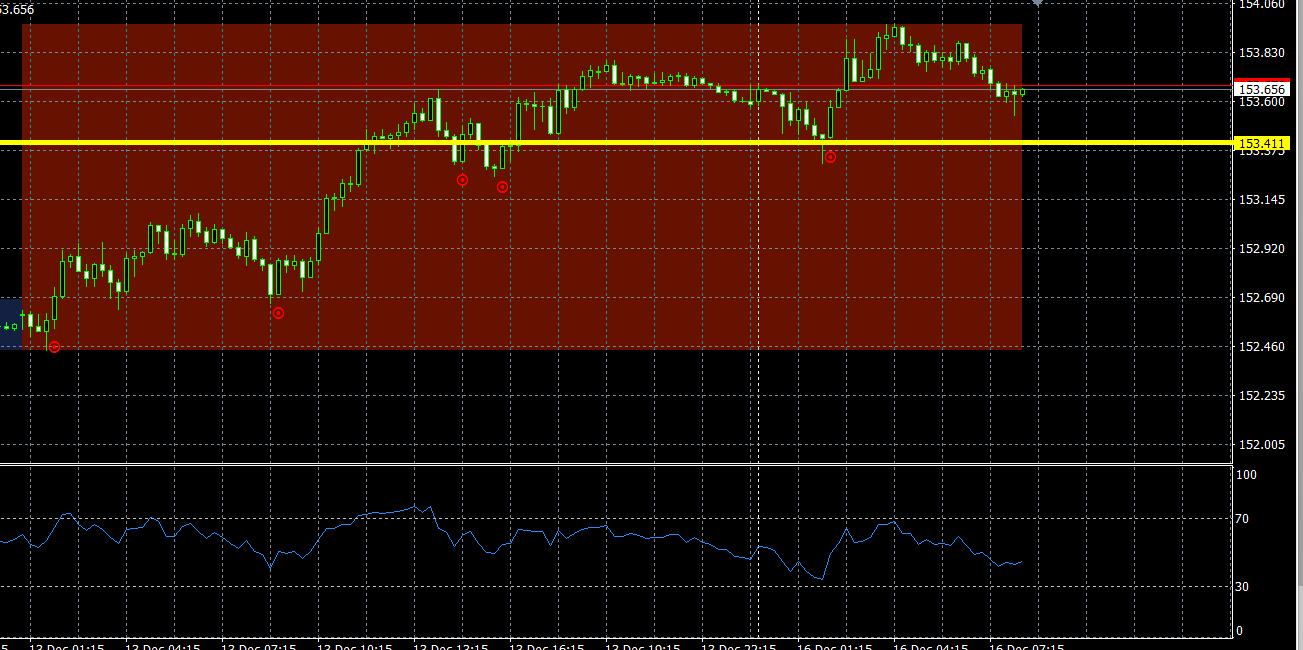Click the red ask line marker on price scale
Screen dimensions: 1303x650
click(x=1260, y=79)
